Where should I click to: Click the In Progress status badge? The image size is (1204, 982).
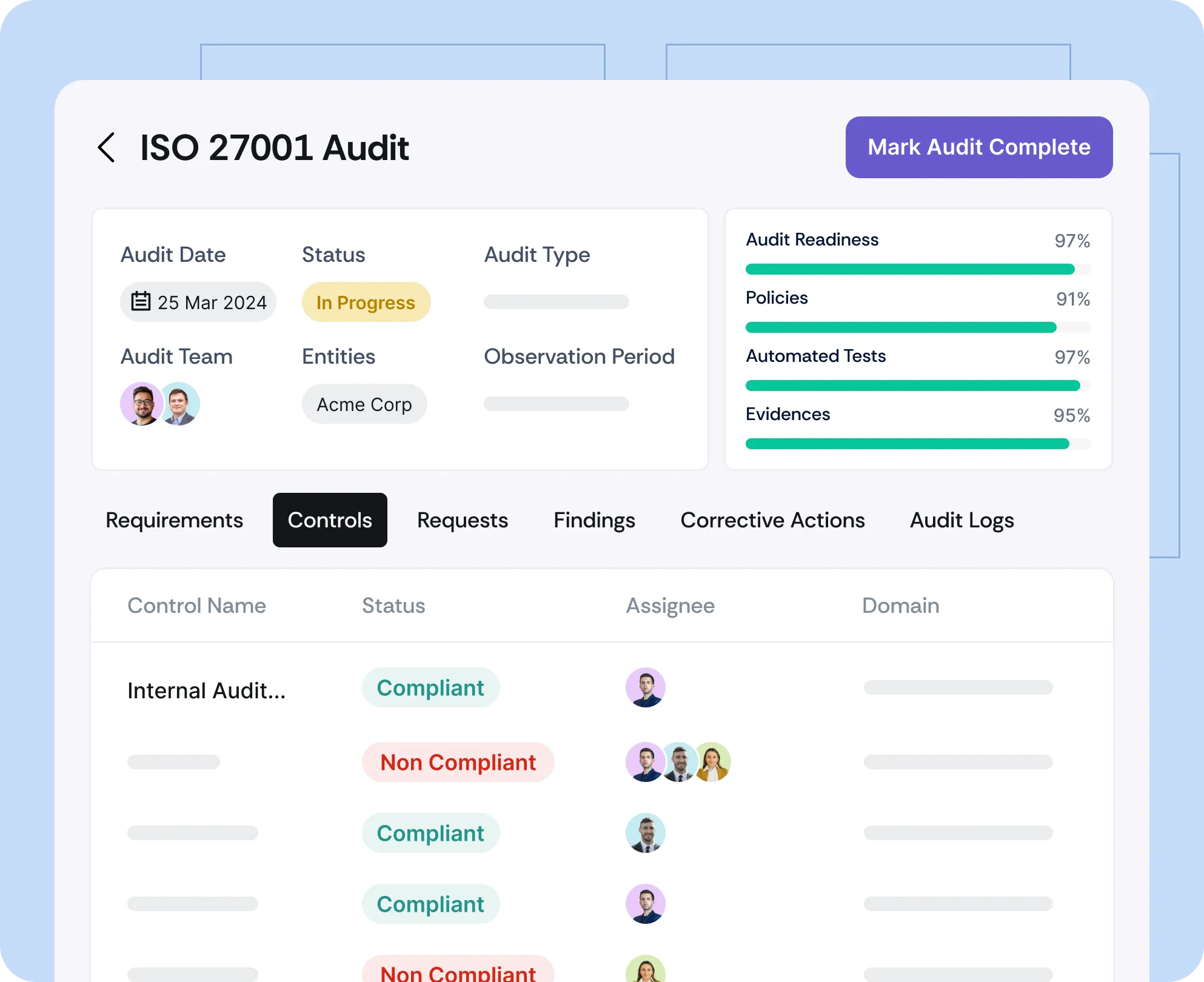click(366, 302)
